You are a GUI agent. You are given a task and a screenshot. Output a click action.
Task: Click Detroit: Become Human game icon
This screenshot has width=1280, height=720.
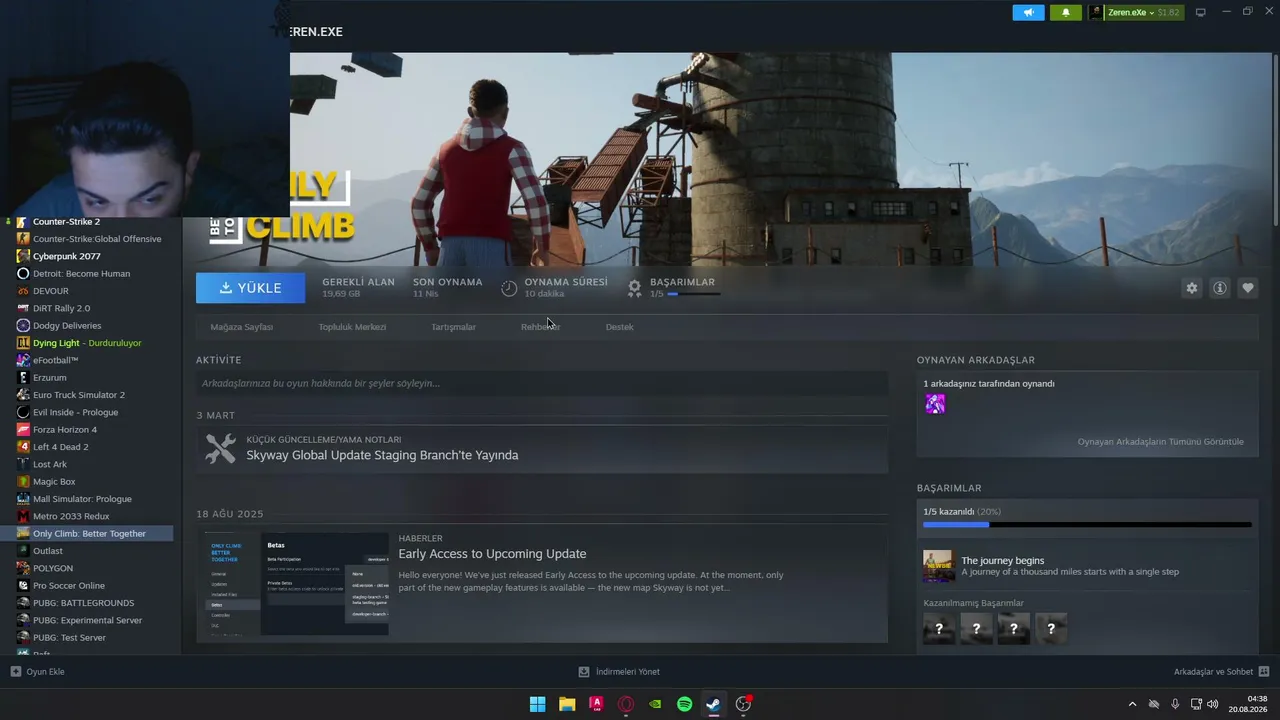point(23,274)
